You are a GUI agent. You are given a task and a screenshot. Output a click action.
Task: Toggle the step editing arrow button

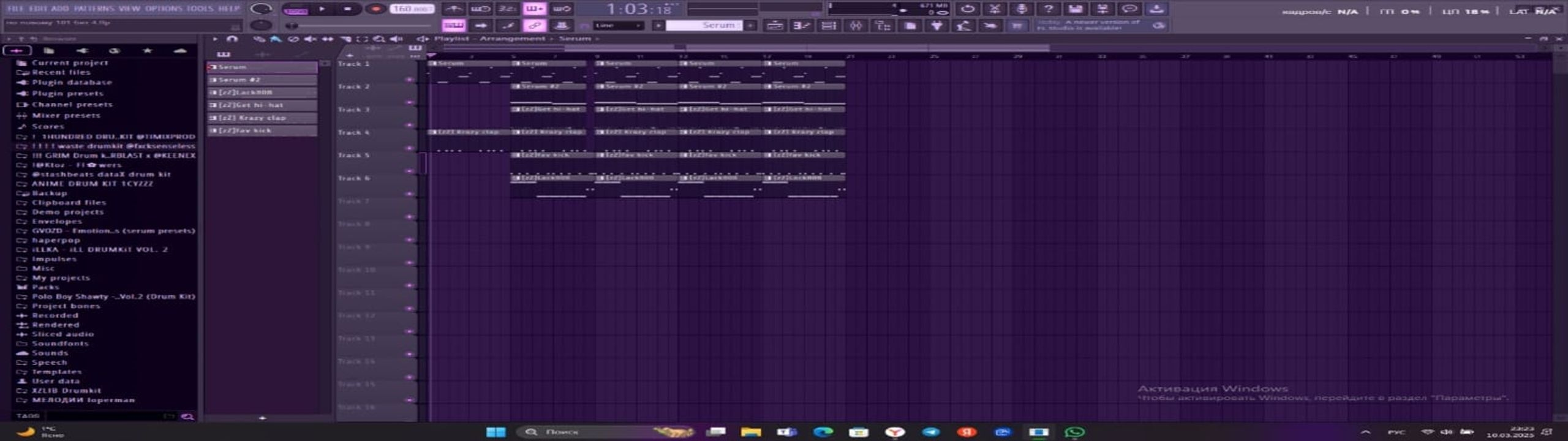point(480,25)
